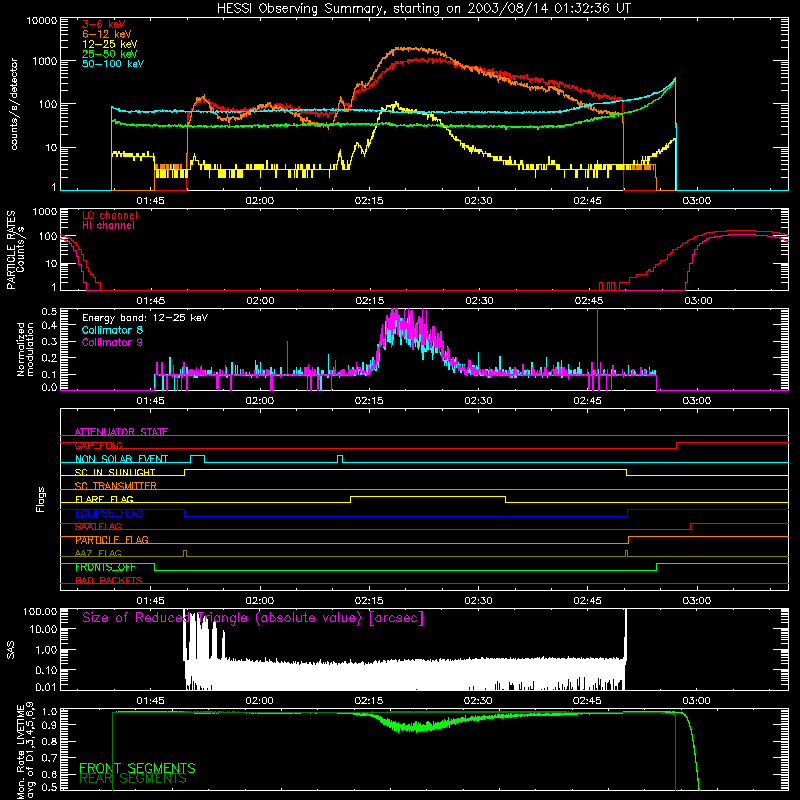This screenshot has width=800, height=800.
Task: Click the PARTICLE RATES Counts/s axis label
Action: (x=15, y=250)
